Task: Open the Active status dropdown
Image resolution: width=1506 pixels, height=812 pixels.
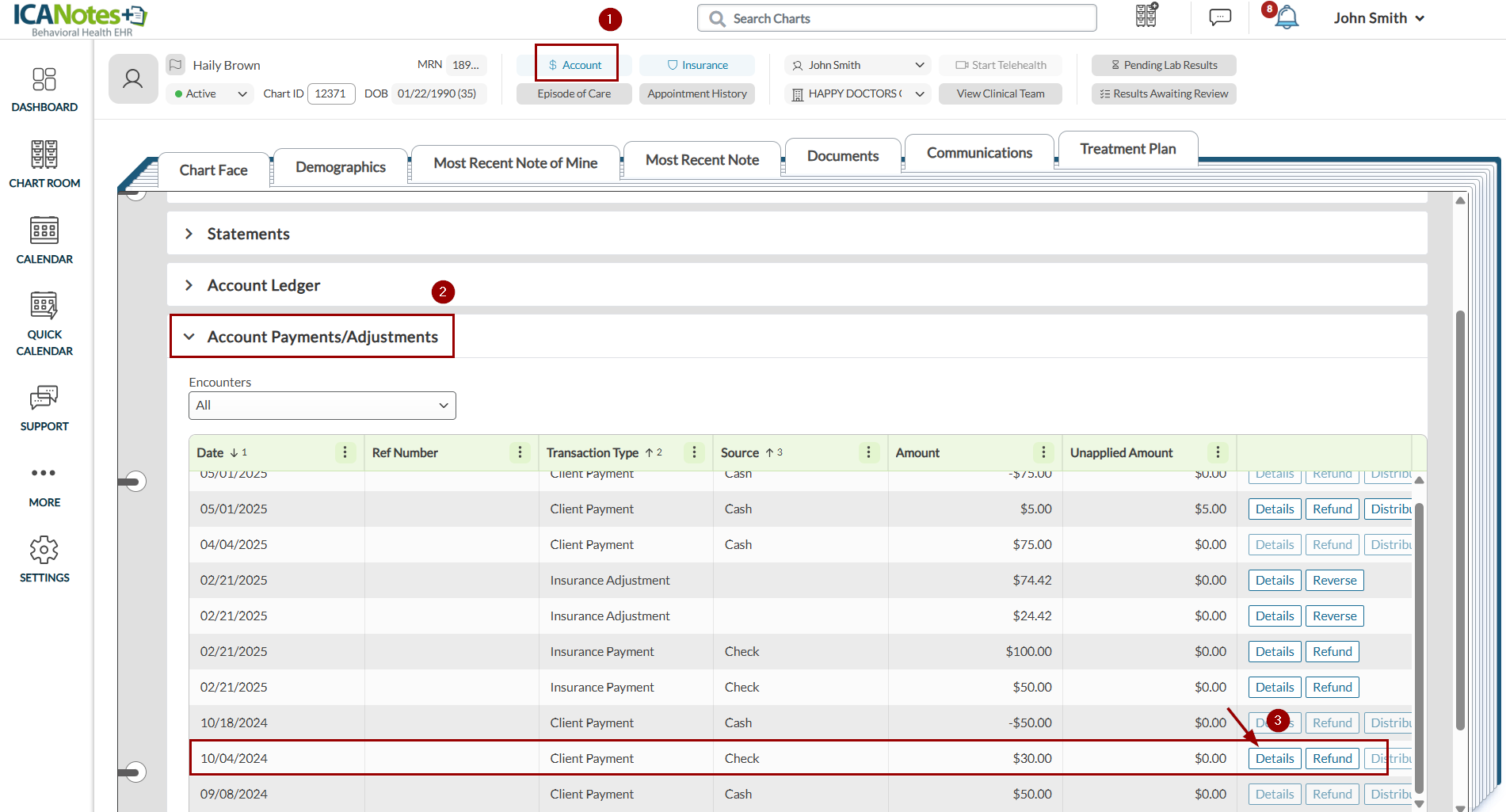Action: (211, 93)
